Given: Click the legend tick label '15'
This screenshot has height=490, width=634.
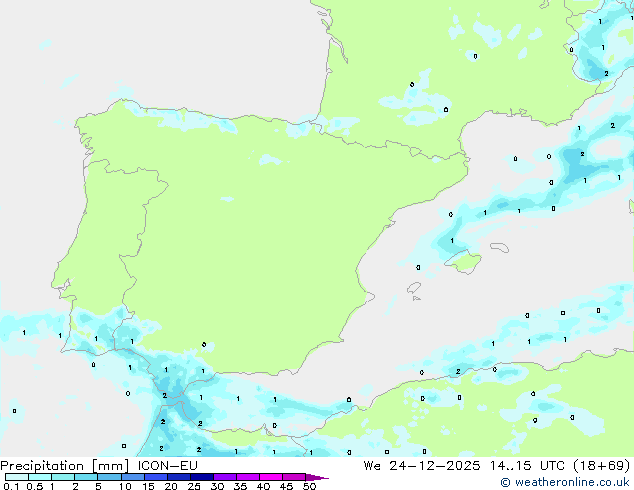Looking at the screenshot, I should point(148,486).
